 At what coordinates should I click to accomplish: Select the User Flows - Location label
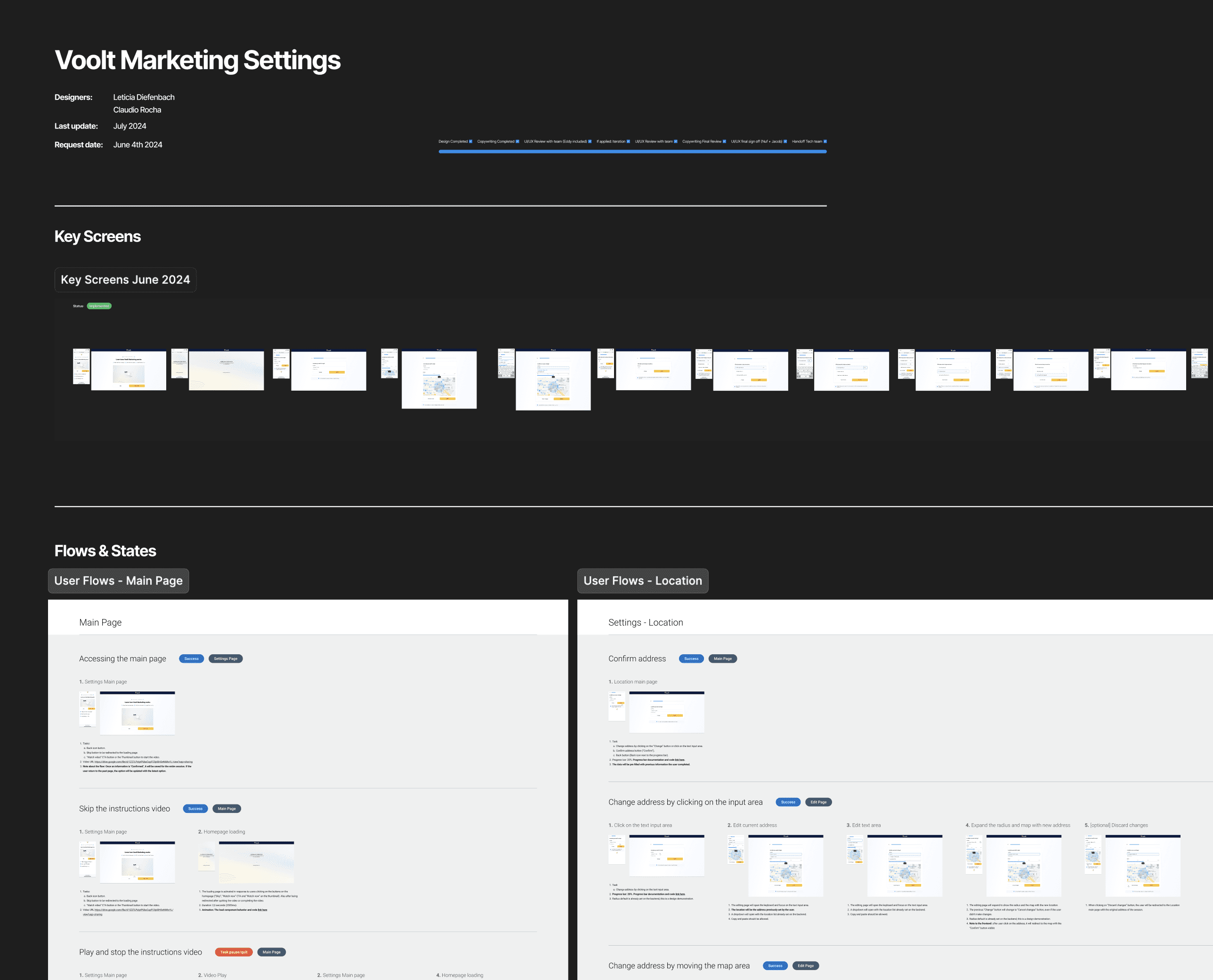(643, 581)
